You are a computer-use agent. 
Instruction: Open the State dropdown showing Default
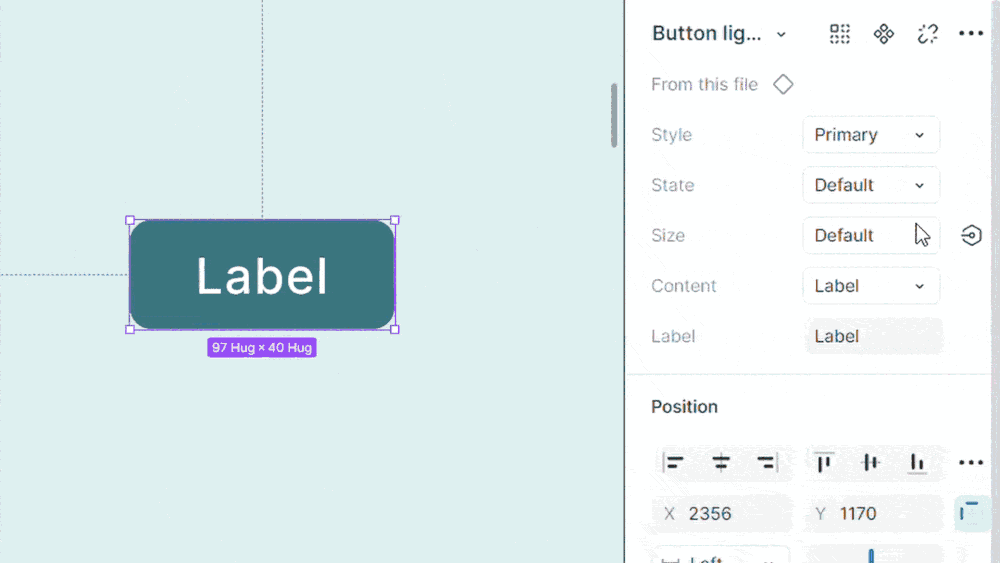[871, 185]
